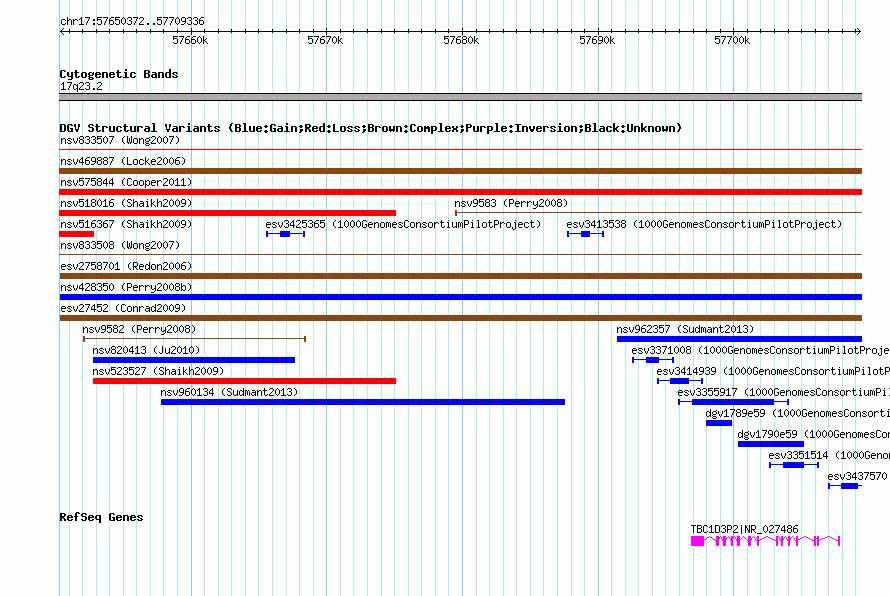
Task: Click the esv2758701 (Redon2006) label
Action: [126, 266]
